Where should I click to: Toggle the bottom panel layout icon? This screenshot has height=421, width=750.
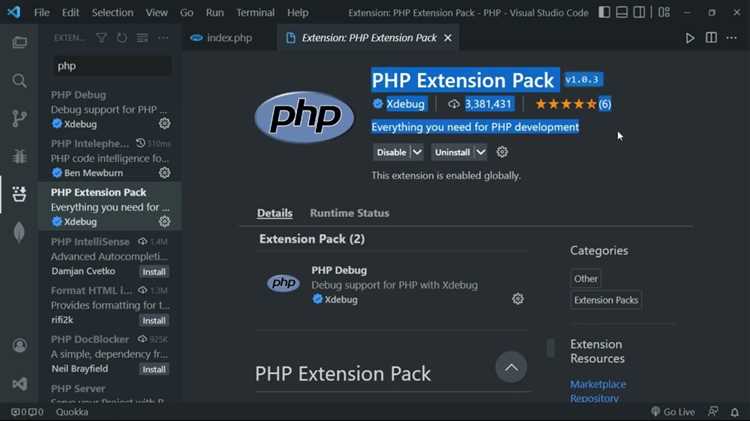tap(622, 12)
